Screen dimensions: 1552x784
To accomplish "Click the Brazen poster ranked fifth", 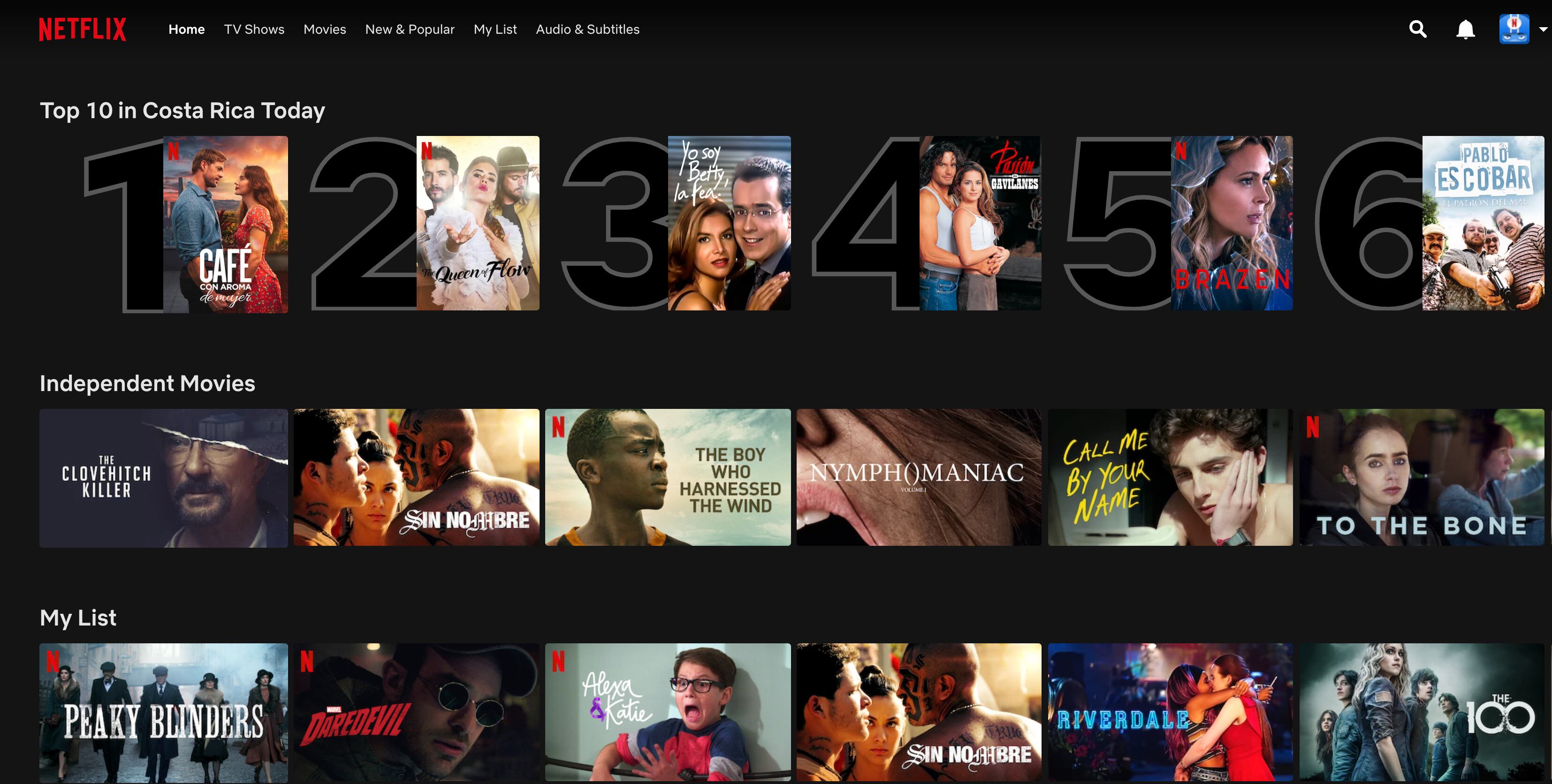I will pyautogui.click(x=1232, y=223).
